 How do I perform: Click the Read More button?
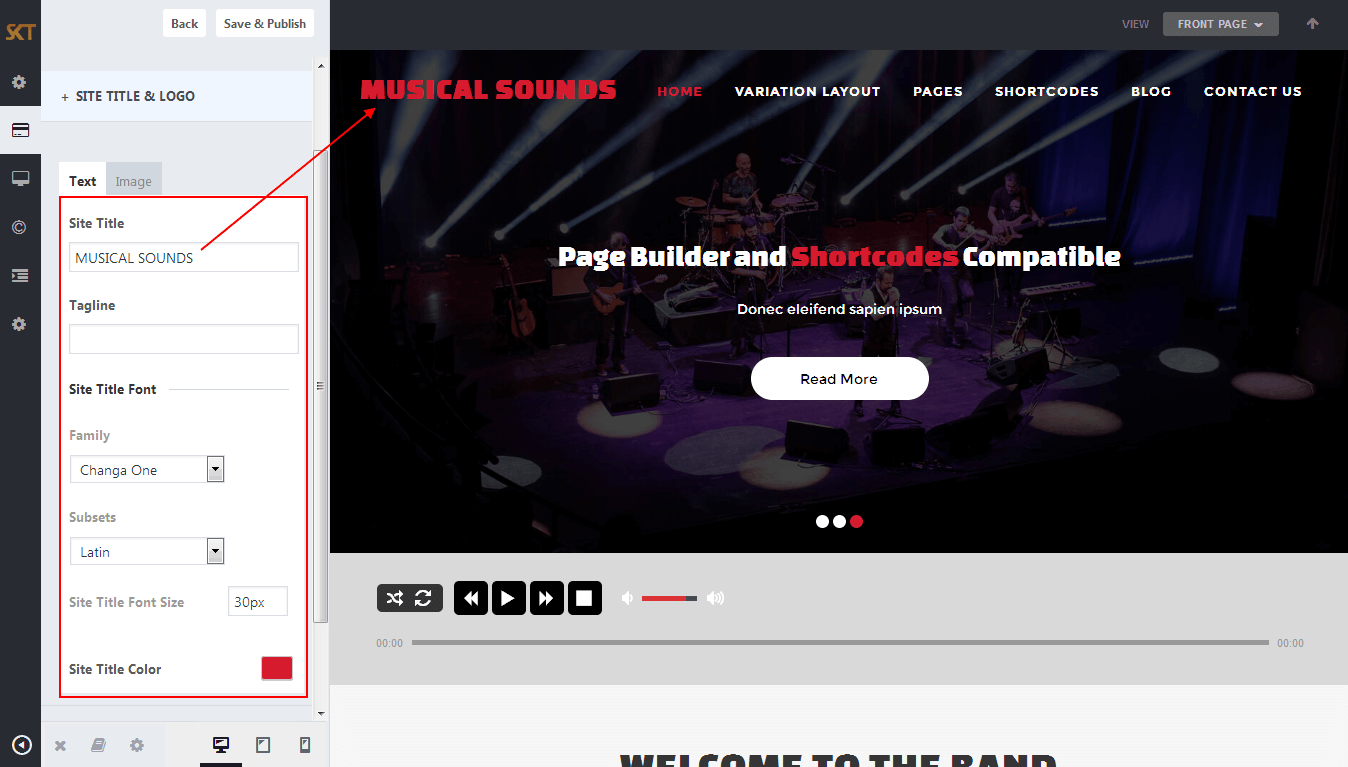[839, 379]
